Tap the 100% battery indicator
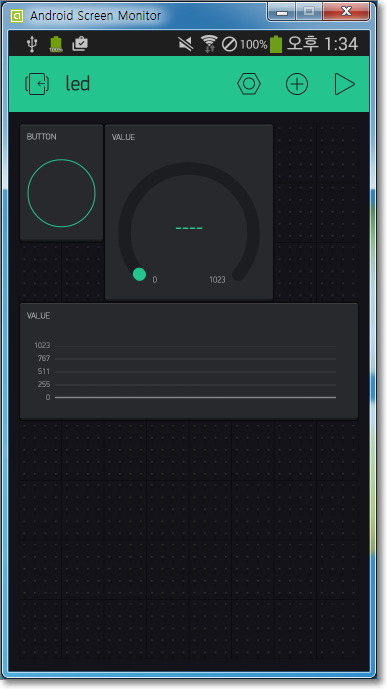 click(x=261, y=44)
